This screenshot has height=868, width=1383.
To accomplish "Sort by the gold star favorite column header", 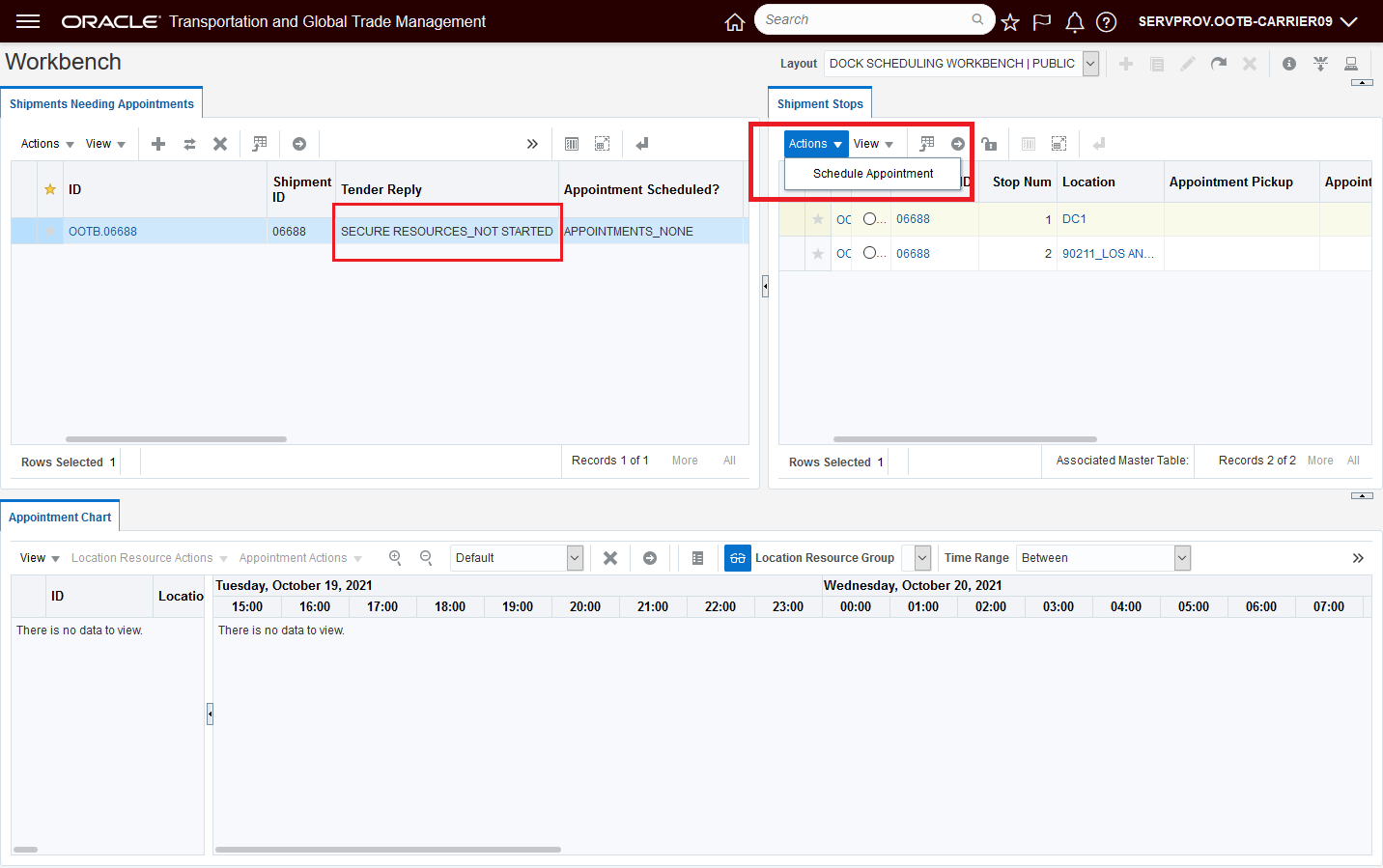I will pyautogui.click(x=50, y=189).
